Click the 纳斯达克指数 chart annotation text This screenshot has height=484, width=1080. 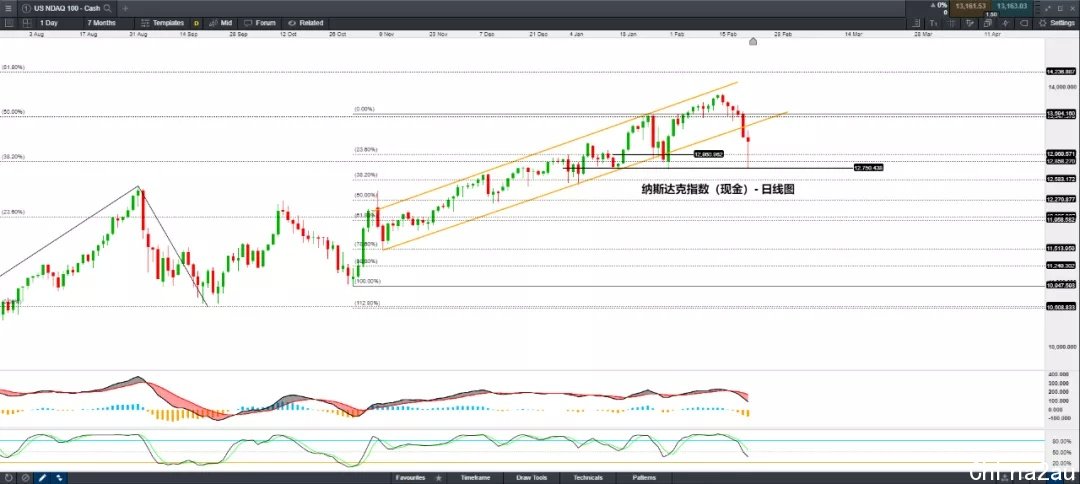pyautogui.click(x=718, y=188)
